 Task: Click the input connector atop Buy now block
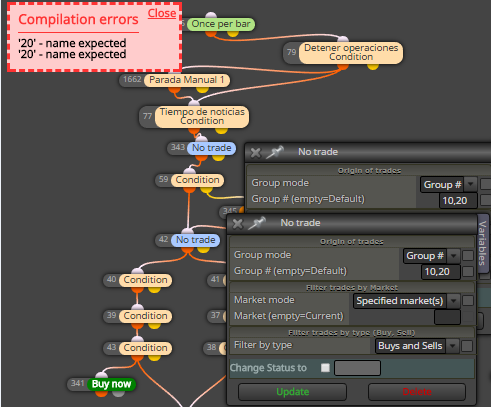coord(101,375)
